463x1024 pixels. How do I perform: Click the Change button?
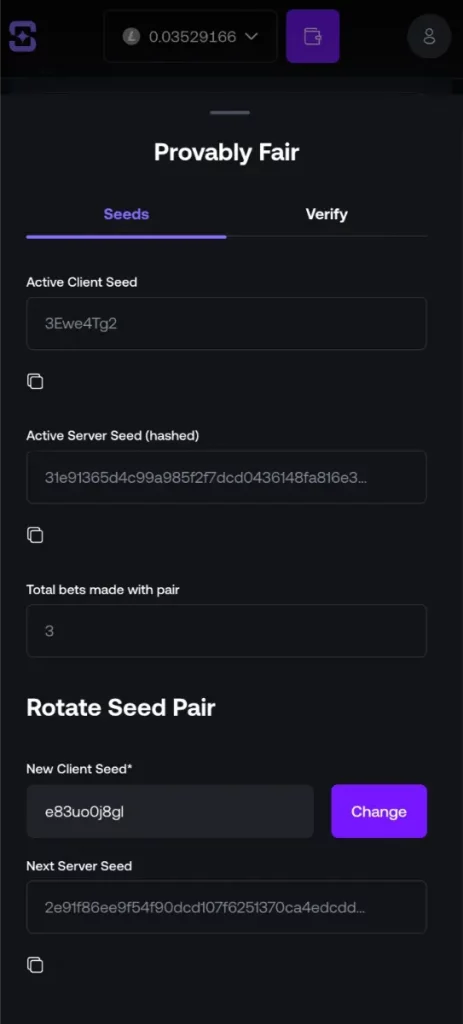click(x=379, y=811)
